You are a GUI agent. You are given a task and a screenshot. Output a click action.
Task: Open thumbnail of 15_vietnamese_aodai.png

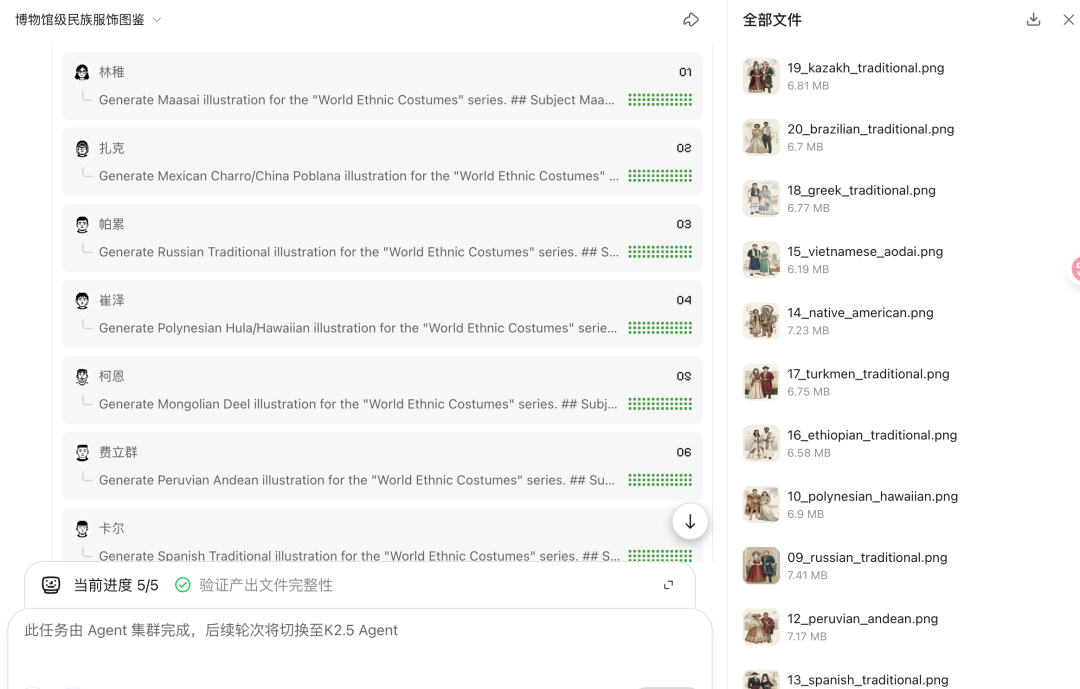[x=761, y=260]
